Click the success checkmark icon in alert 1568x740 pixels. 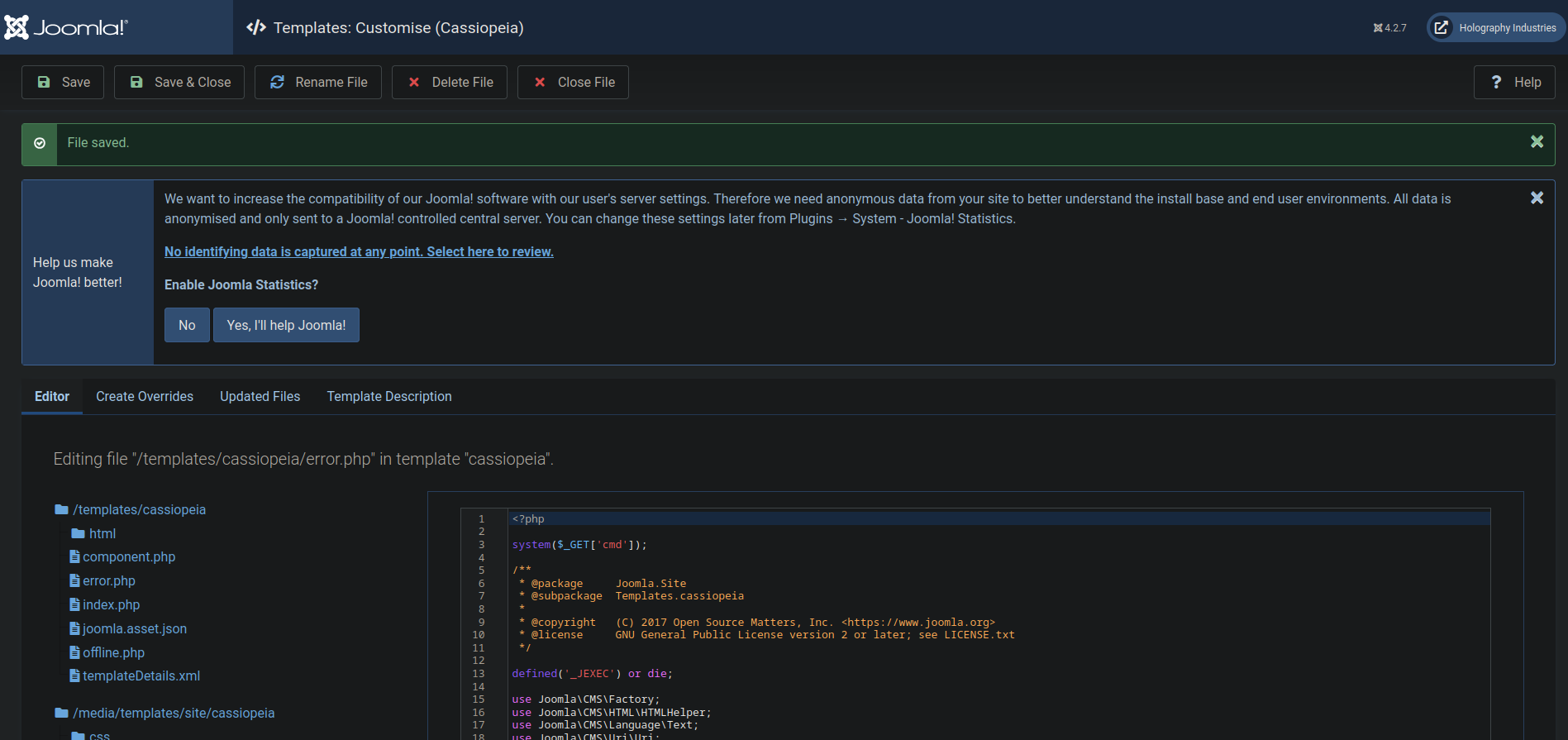(40, 143)
